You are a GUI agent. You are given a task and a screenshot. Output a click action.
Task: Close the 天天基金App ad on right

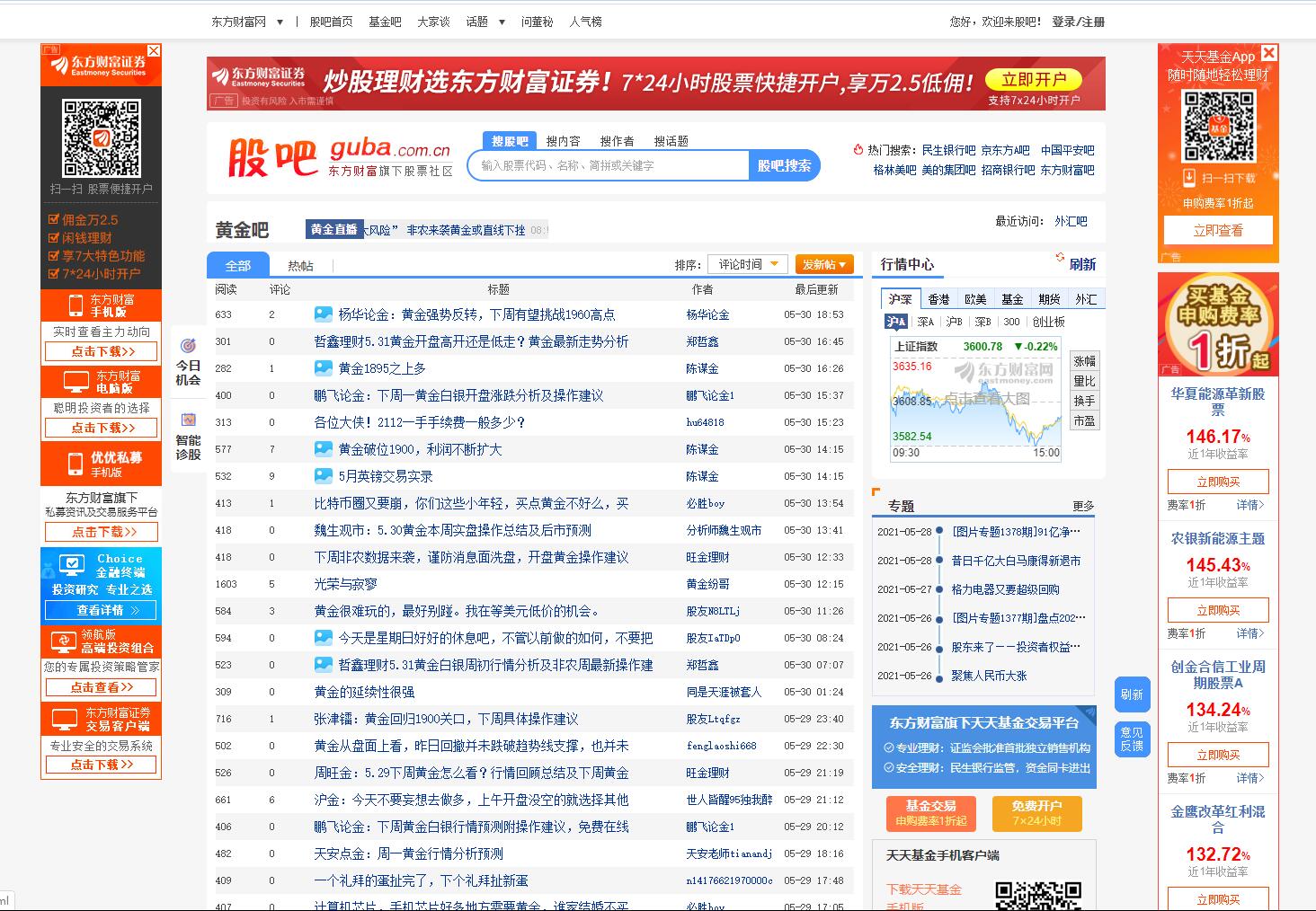tap(1268, 53)
